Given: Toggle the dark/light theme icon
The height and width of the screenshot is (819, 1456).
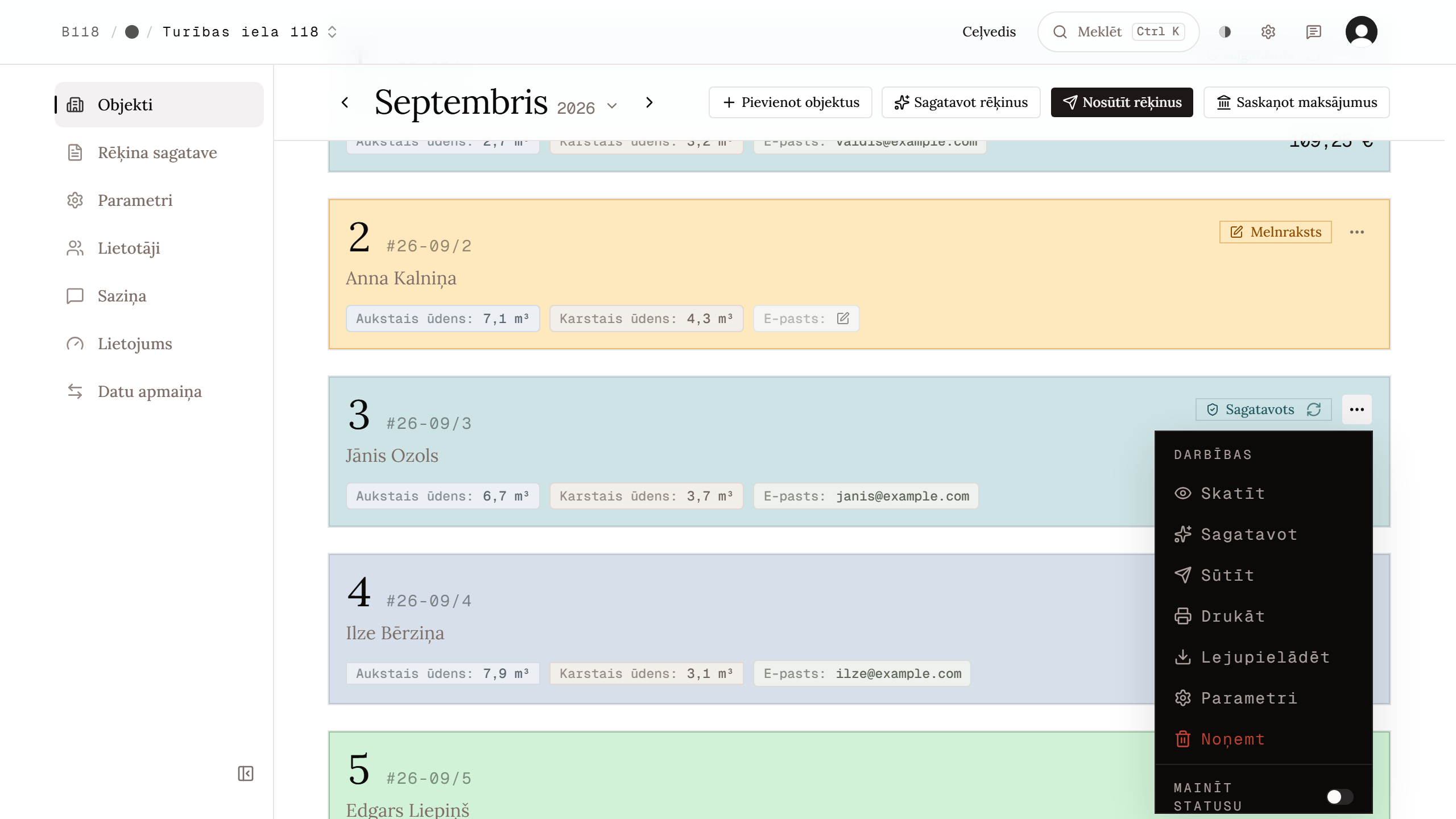Looking at the screenshot, I should tap(1225, 32).
